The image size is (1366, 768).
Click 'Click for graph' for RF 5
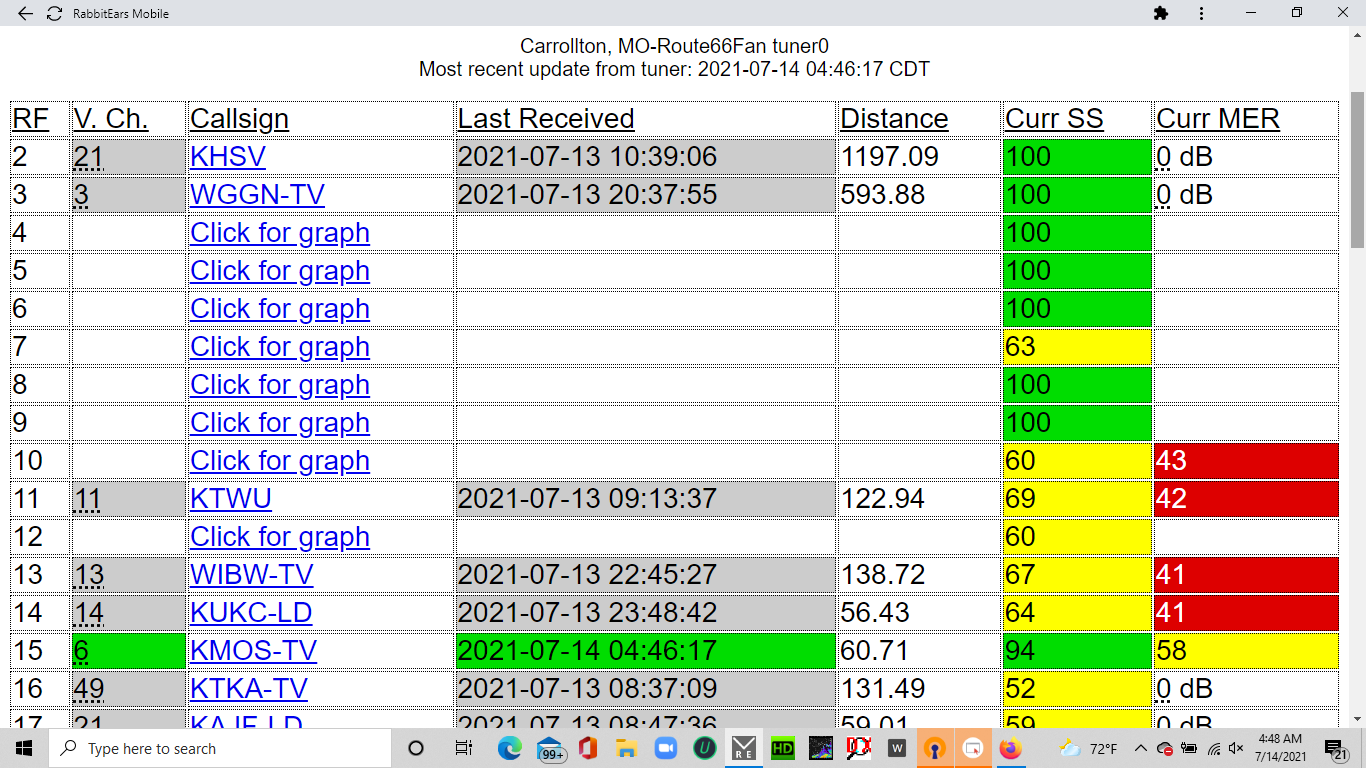[280, 271]
